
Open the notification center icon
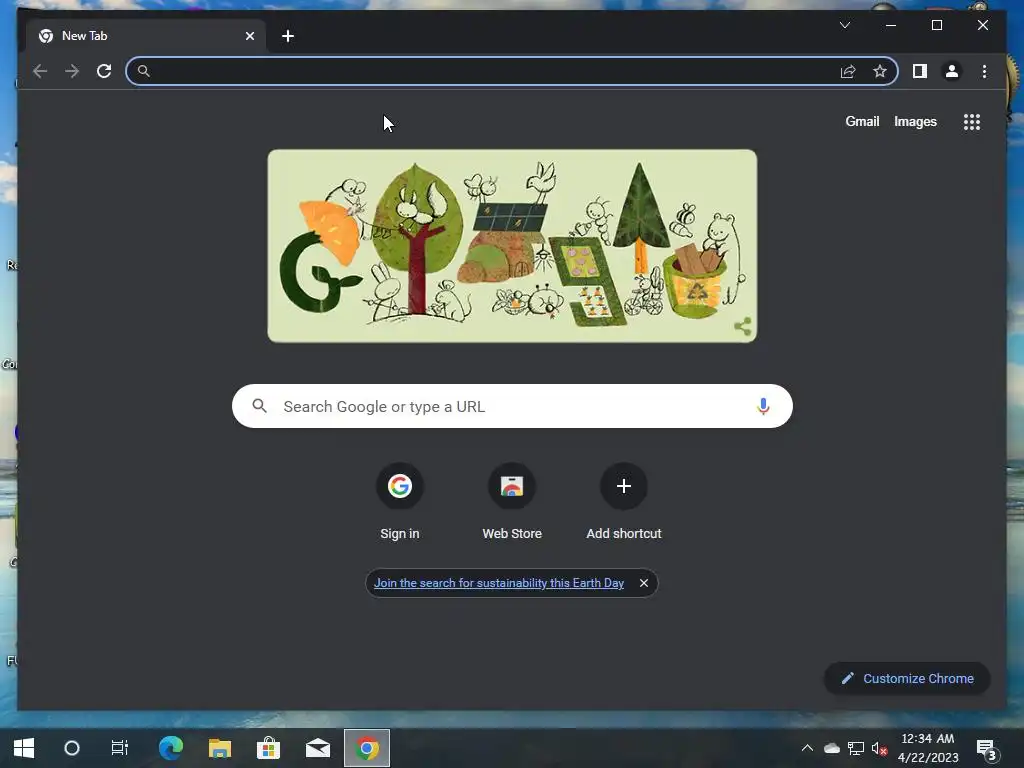pos(987,750)
